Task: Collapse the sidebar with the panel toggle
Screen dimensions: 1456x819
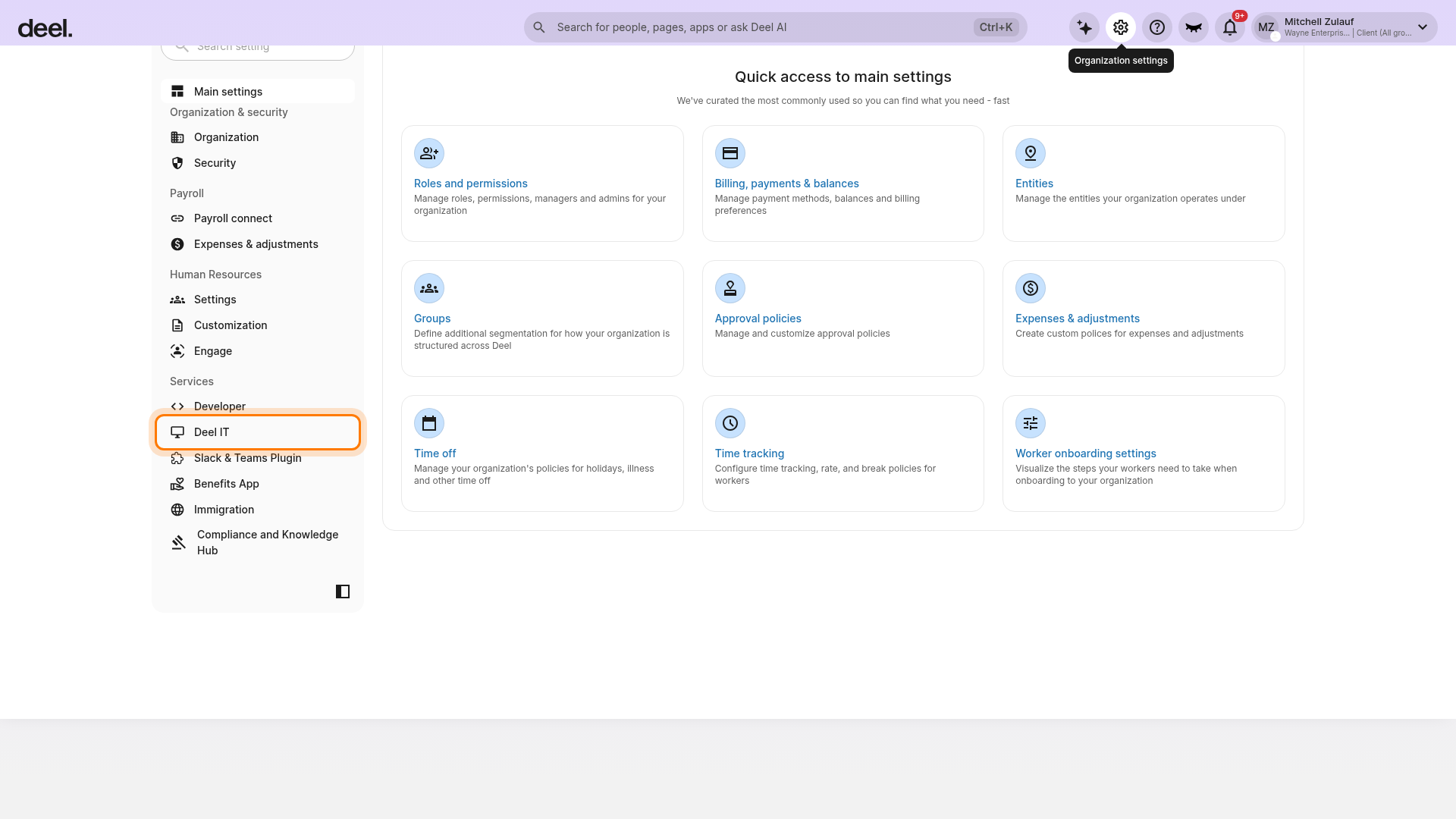Action: click(x=343, y=591)
